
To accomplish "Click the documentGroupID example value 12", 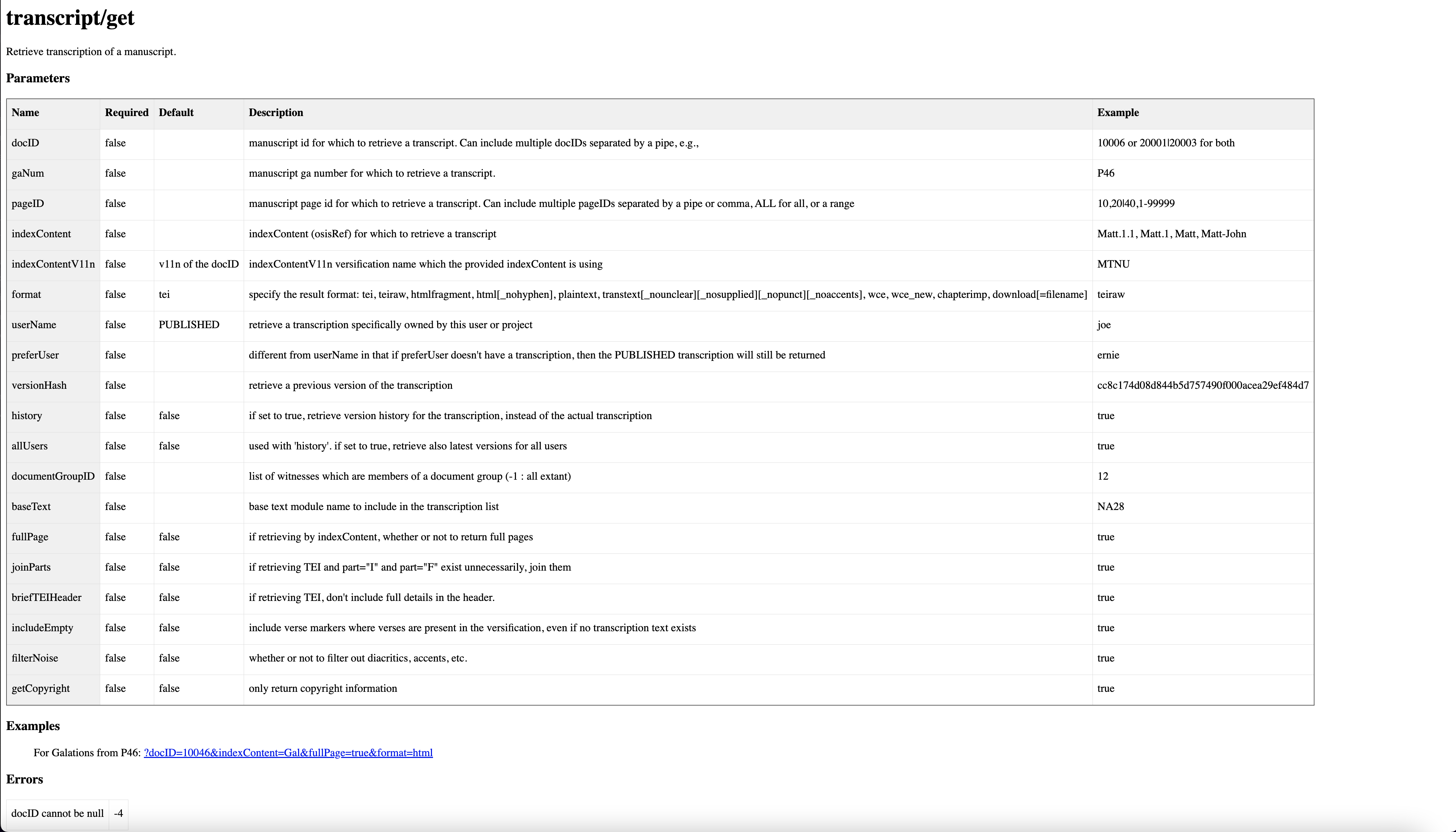I will (x=1102, y=476).
